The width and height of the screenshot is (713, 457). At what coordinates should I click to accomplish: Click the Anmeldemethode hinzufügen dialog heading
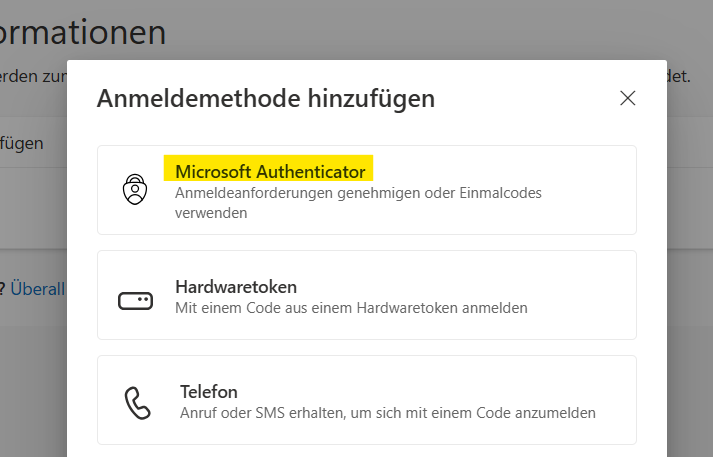(265, 98)
